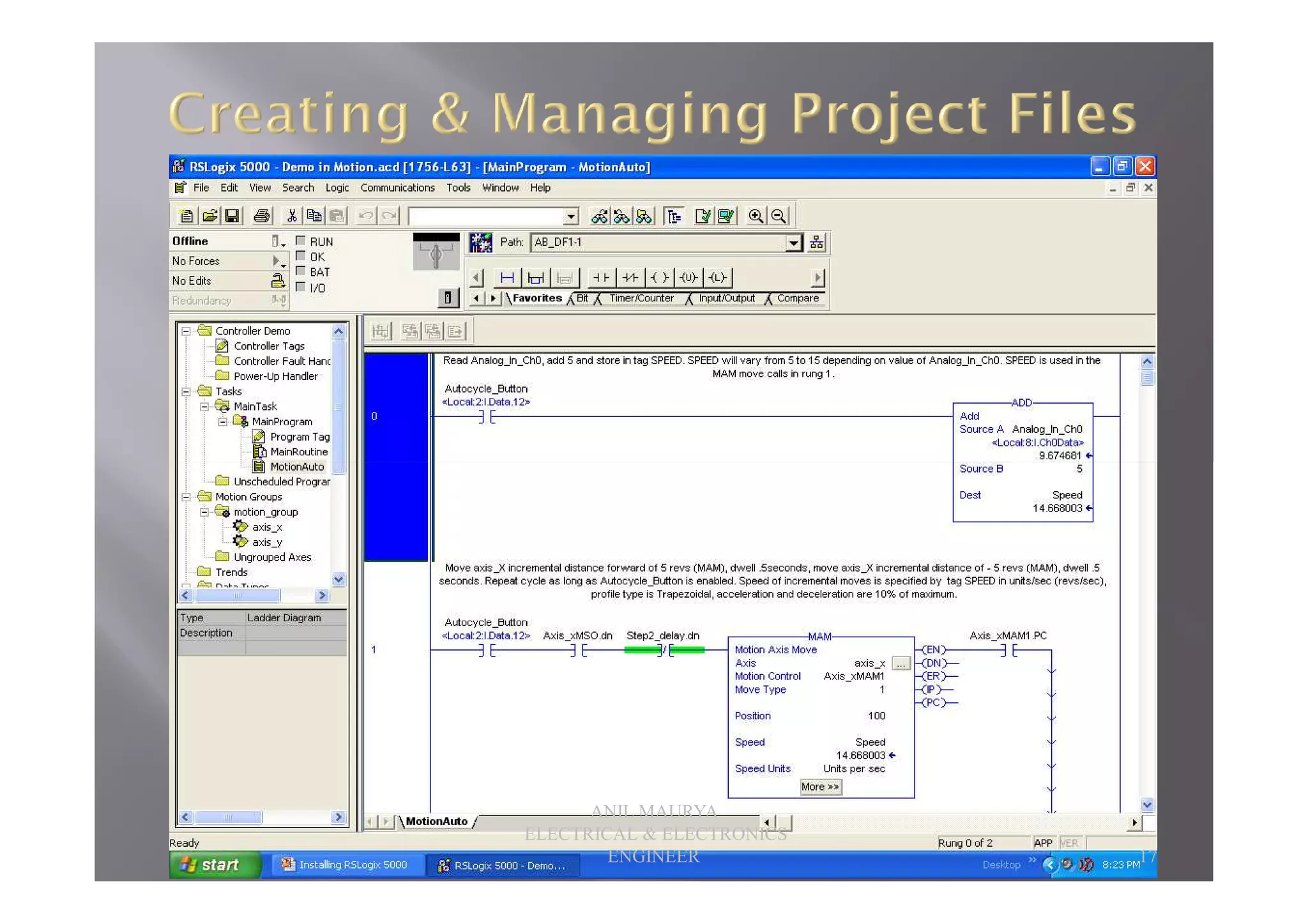Image resolution: width=1308 pixels, height=924 pixels.
Task: Open the Path AB_DF1-1 dropdown
Action: click(x=793, y=243)
